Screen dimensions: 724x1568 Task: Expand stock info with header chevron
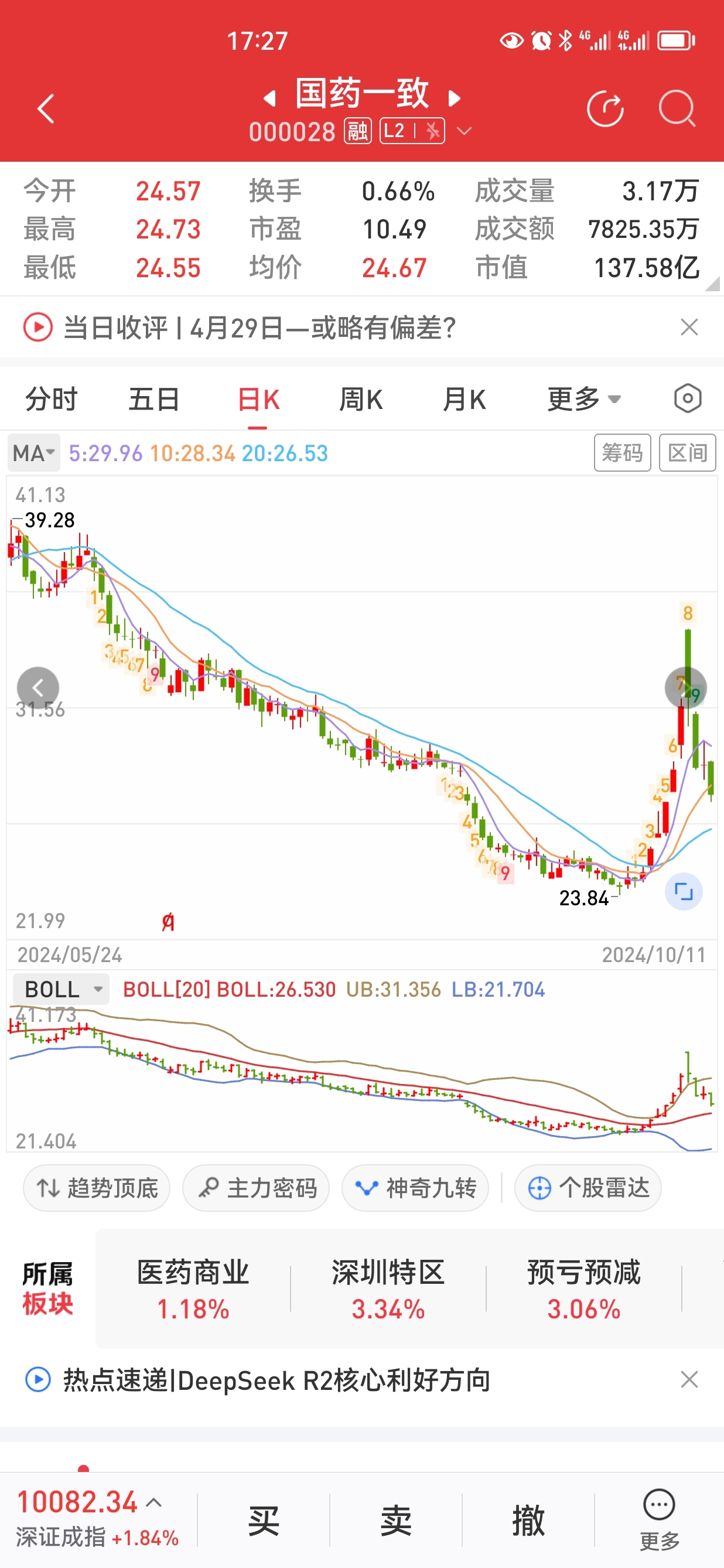464,131
